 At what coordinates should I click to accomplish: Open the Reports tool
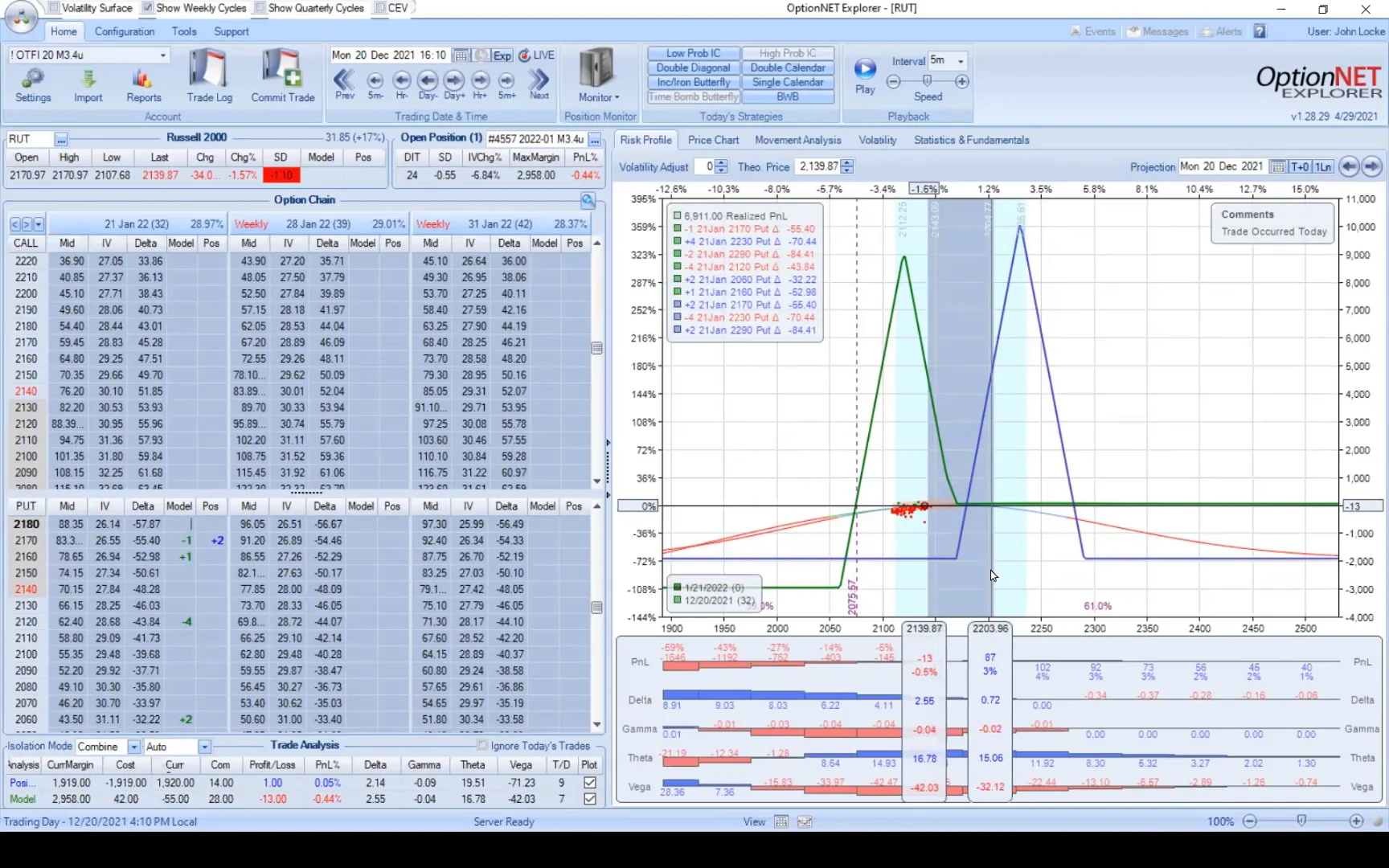[x=143, y=84]
